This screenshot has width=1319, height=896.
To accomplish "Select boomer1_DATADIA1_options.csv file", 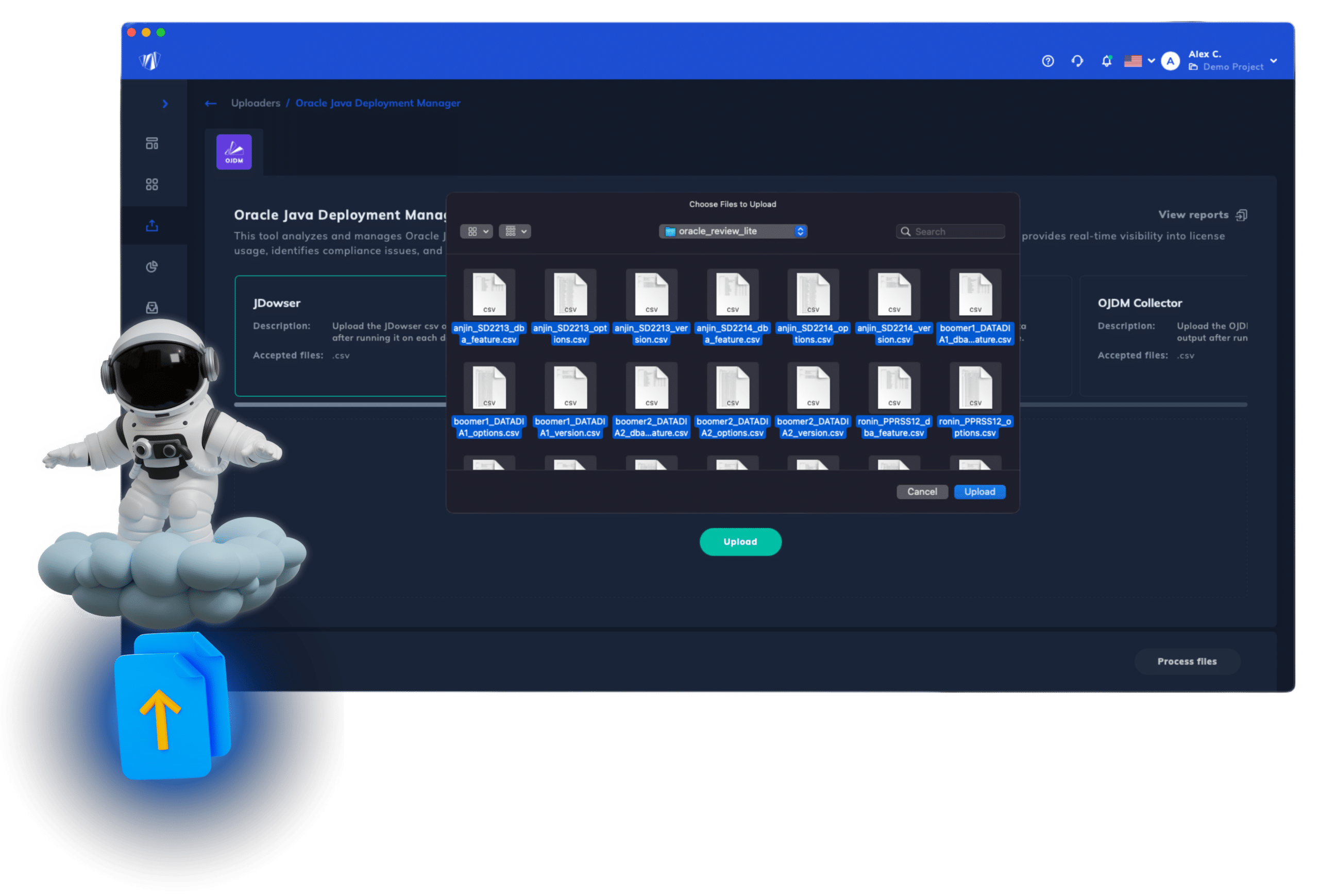I will point(488,401).
